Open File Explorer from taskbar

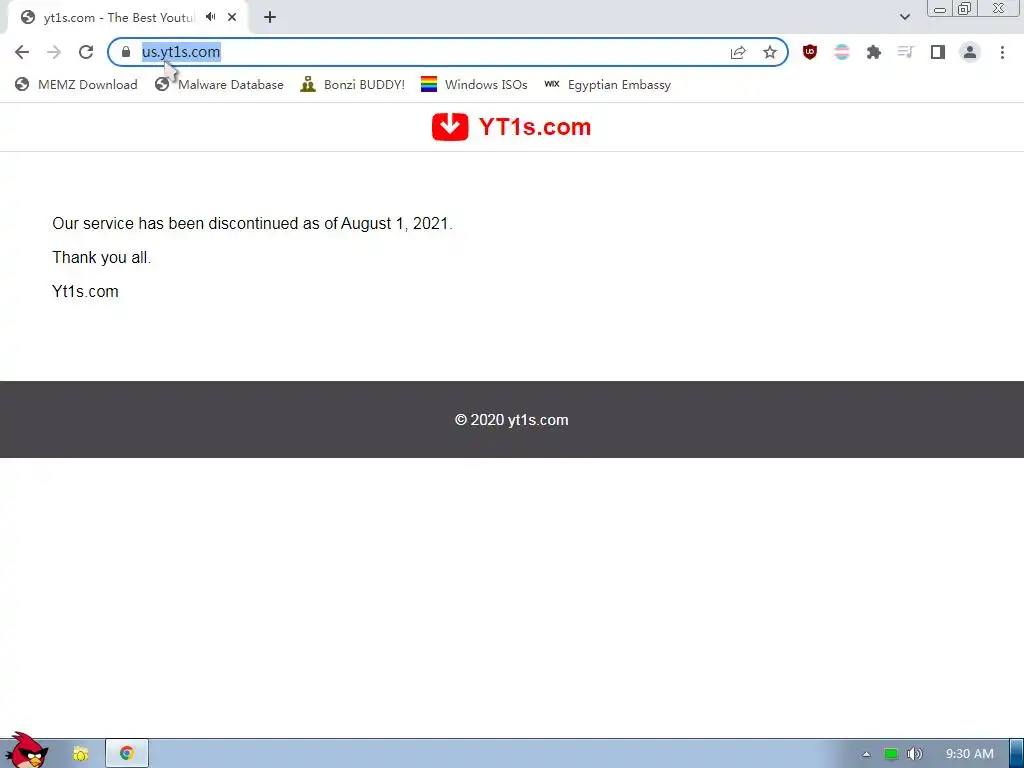(80, 754)
